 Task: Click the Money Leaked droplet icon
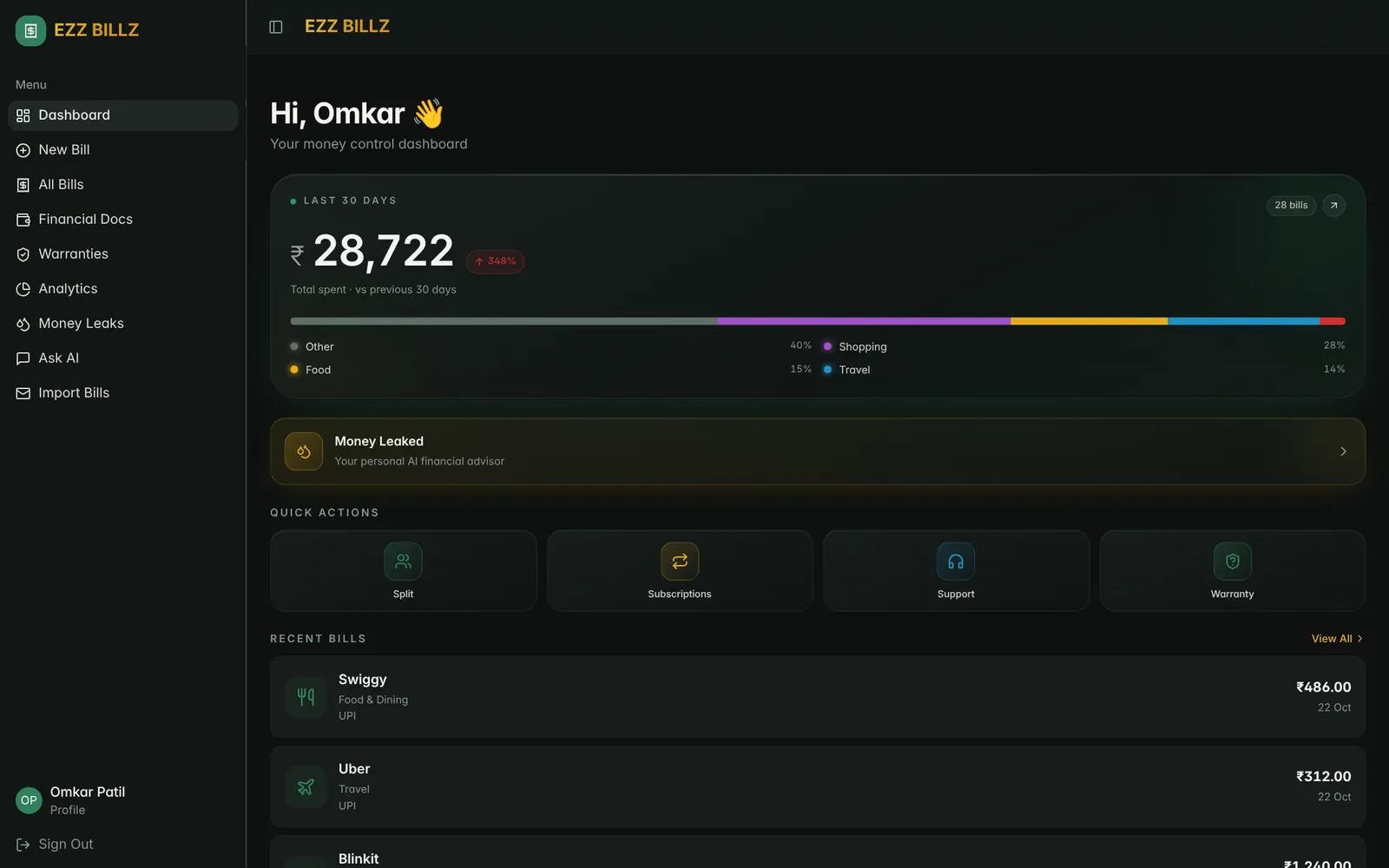click(304, 451)
